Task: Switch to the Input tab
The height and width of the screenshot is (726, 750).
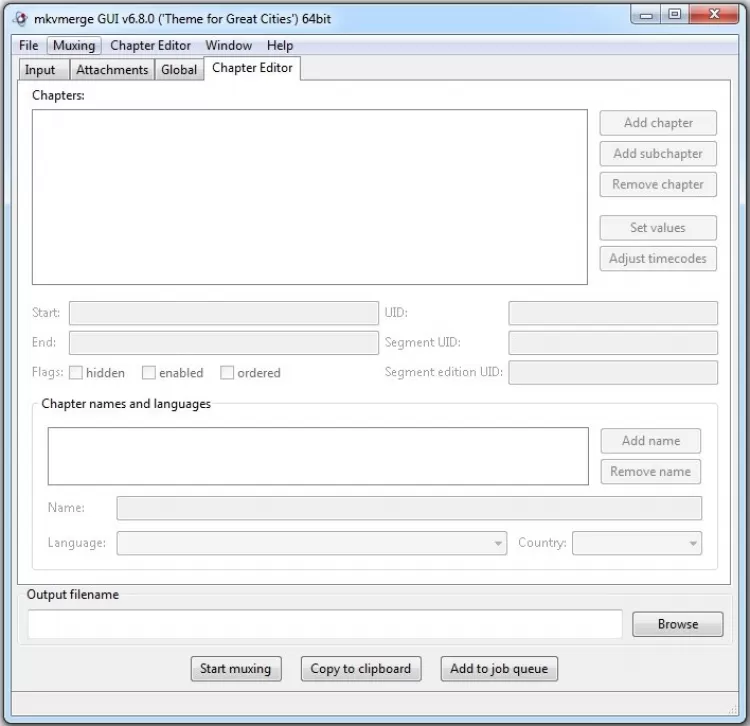Action: click(x=44, y=70)
